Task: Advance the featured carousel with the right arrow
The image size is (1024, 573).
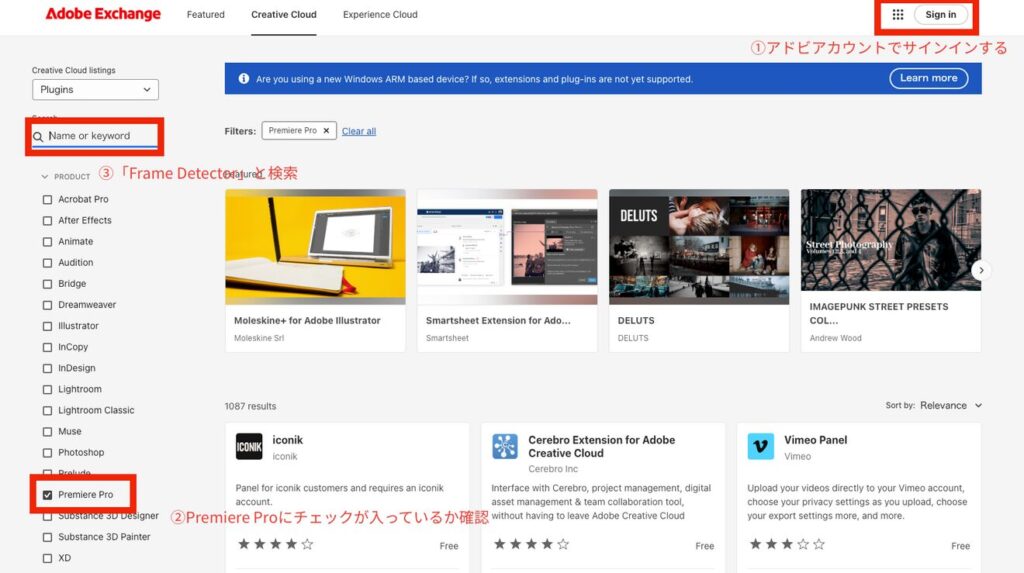Action: tap(981, 270)
